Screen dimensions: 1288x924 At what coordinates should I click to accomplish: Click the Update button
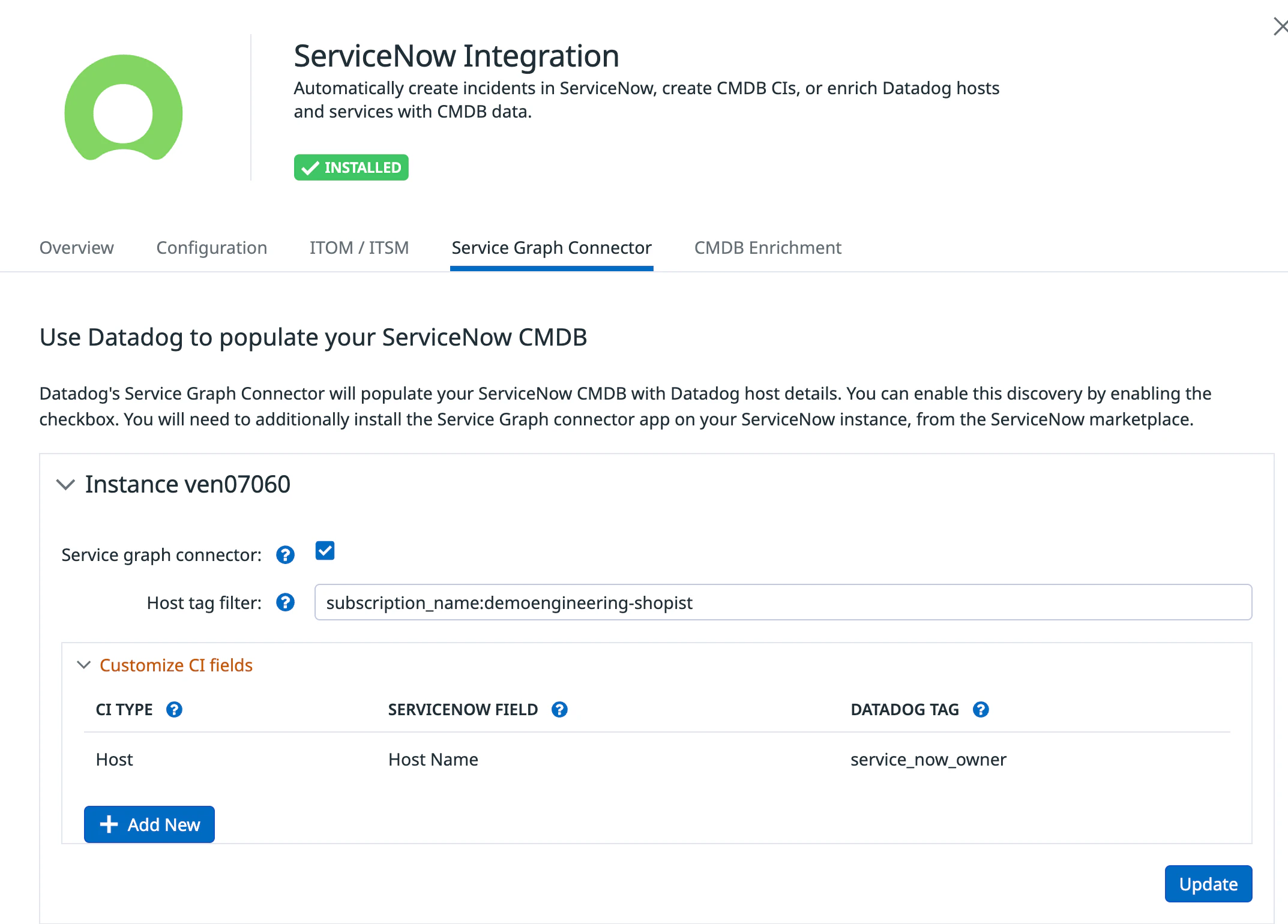coord(1208,884)
